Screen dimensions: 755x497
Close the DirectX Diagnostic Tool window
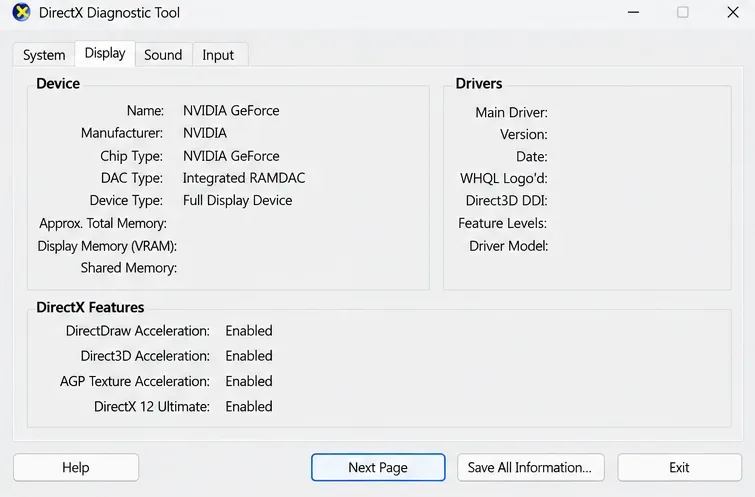tap(733, 12)
